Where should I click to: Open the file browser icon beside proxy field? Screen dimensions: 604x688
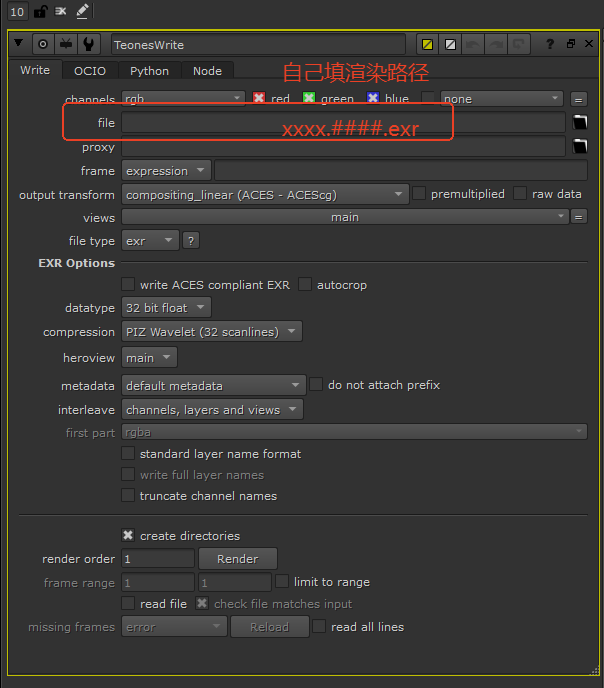(579, 147)
